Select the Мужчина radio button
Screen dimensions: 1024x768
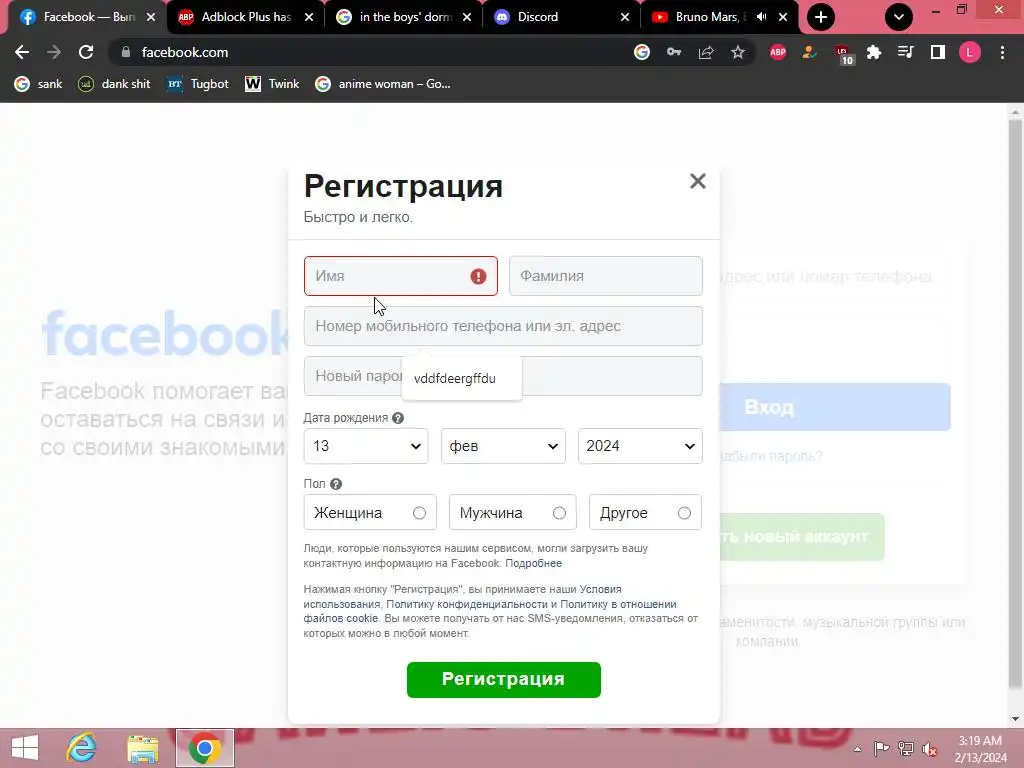click(559, 513)
